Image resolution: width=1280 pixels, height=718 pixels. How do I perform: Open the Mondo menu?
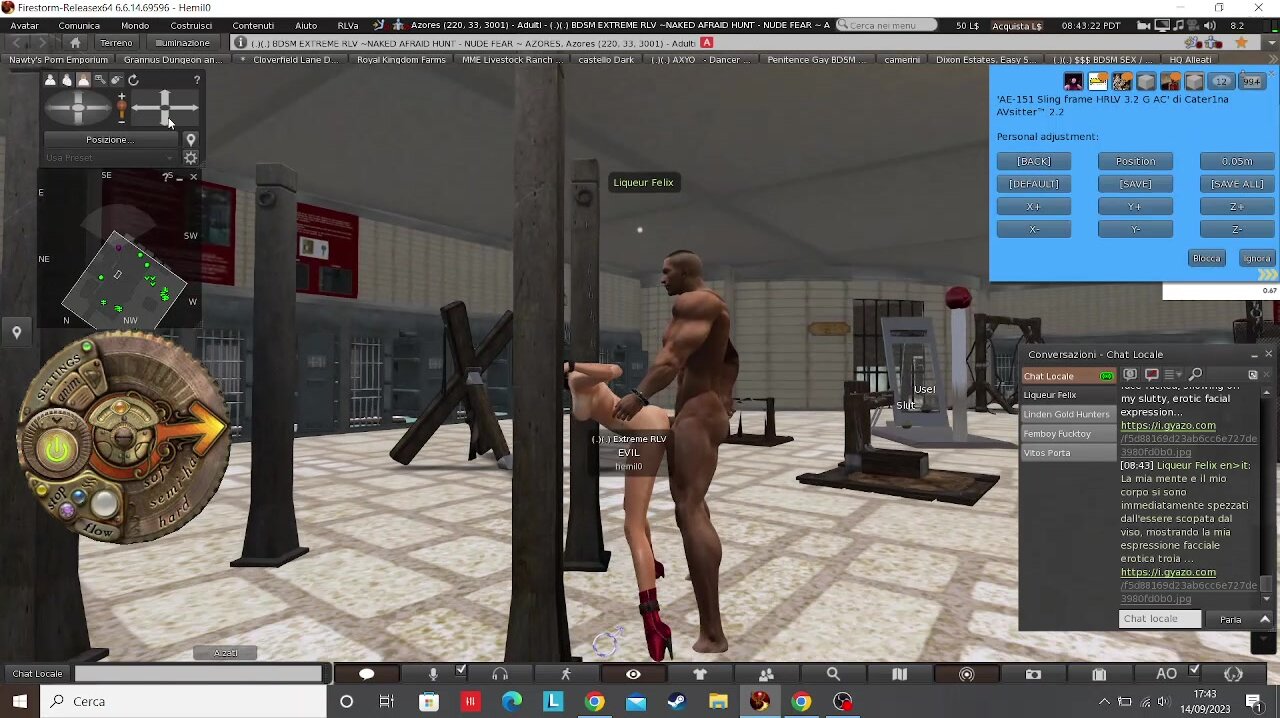135,25
